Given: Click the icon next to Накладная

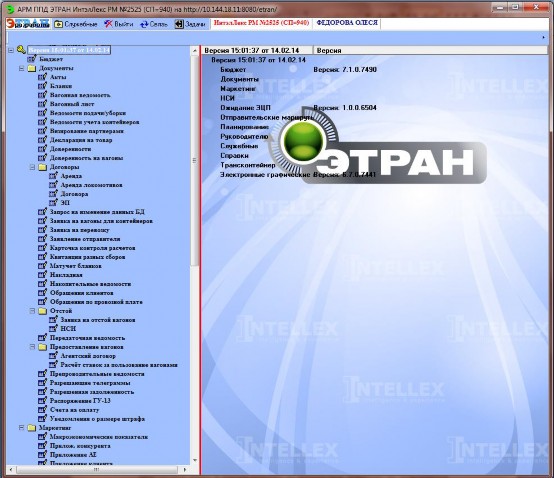Looking at the screenshot, I should coord(42,275).
